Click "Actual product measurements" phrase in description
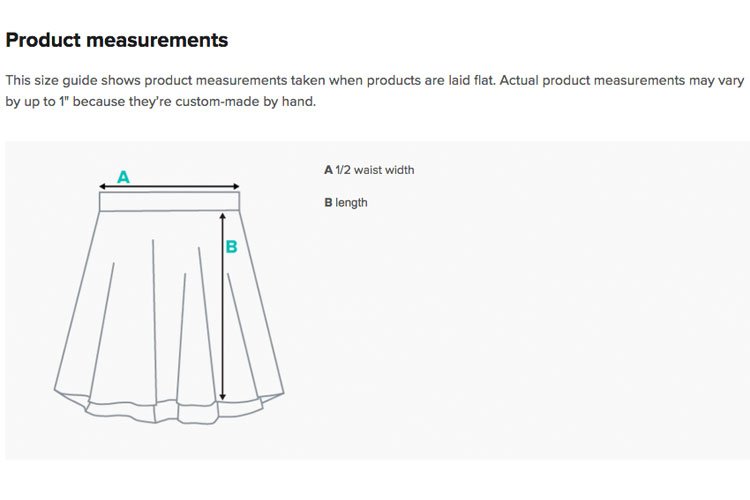The height and width of the screenshot is (500, 750). (592, 80)
